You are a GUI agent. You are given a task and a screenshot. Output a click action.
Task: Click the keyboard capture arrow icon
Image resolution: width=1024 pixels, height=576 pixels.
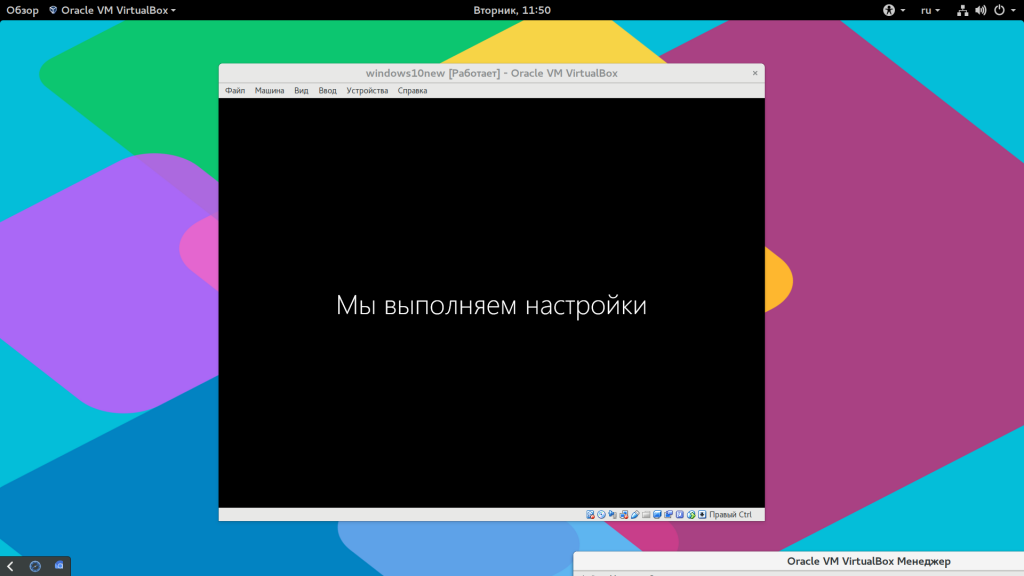point(702,515)
